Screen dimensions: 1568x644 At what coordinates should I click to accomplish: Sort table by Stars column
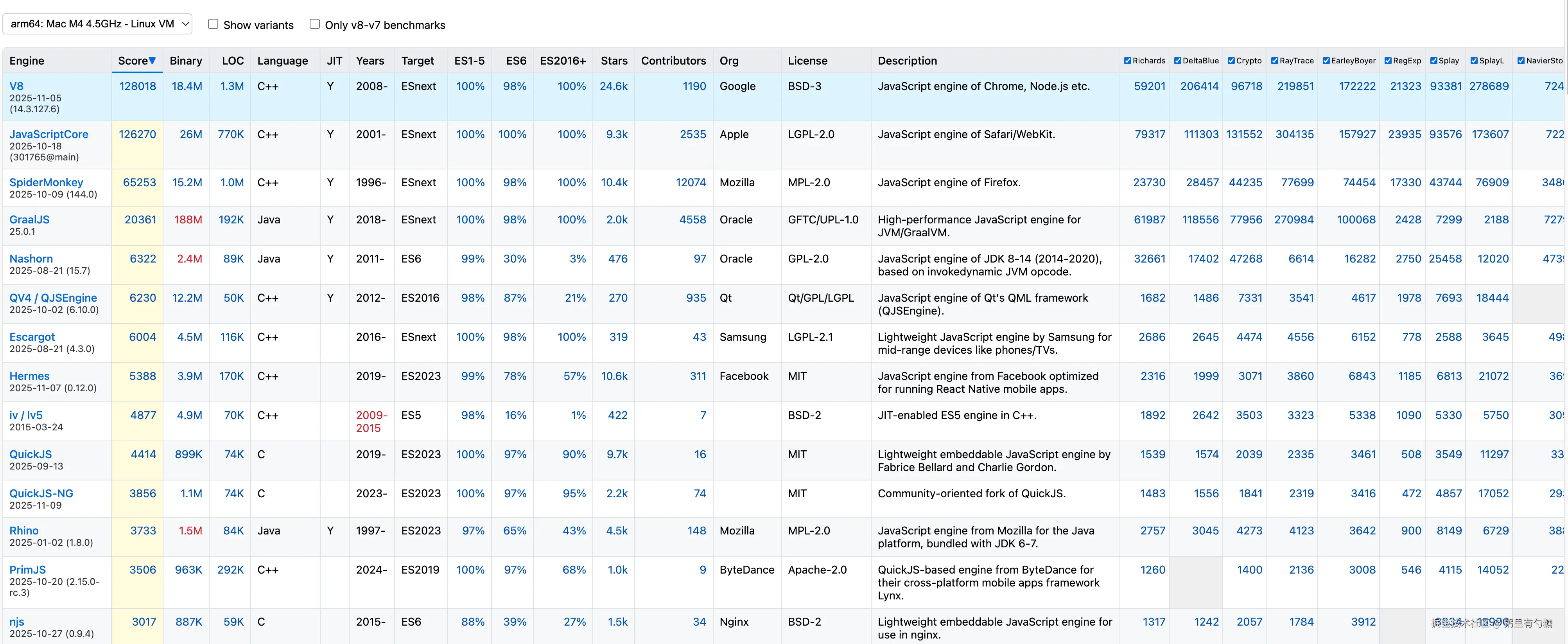coord(614,61)
